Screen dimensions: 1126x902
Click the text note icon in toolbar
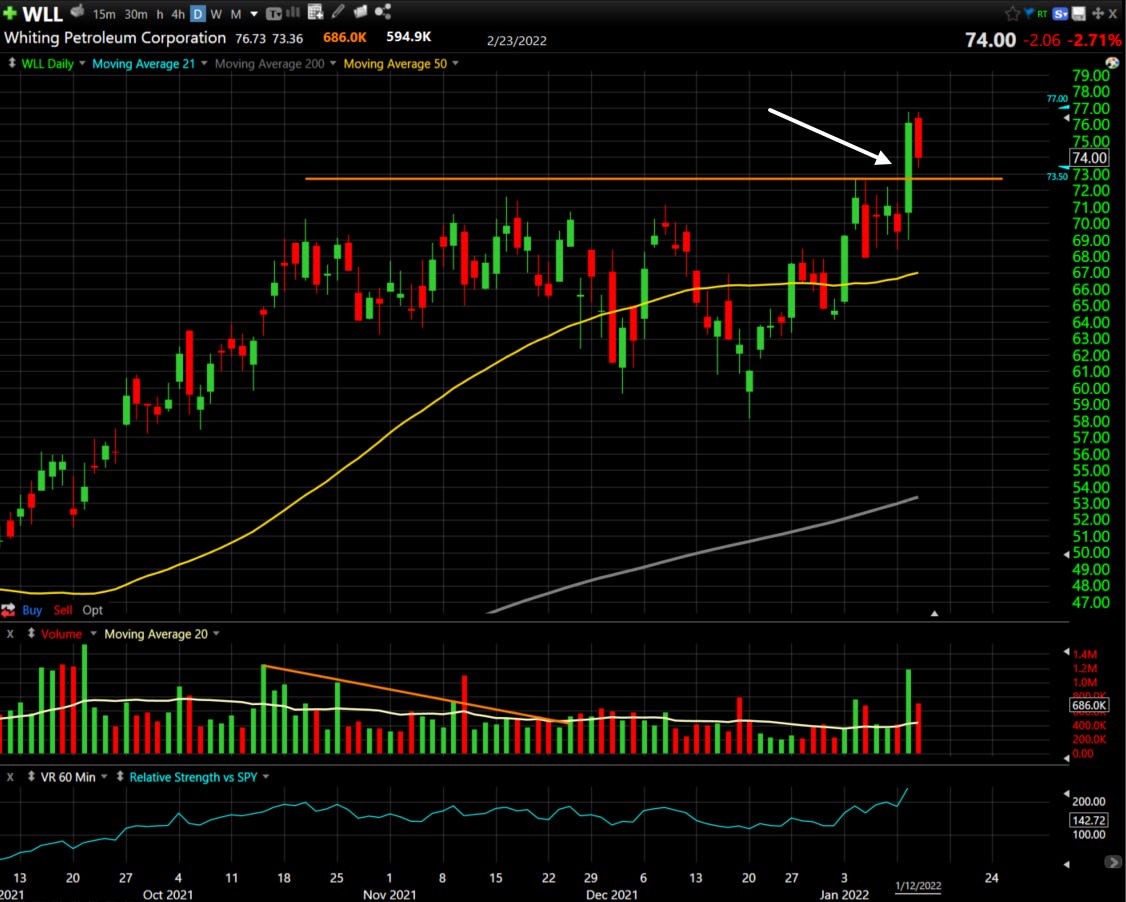click(274, 14)
